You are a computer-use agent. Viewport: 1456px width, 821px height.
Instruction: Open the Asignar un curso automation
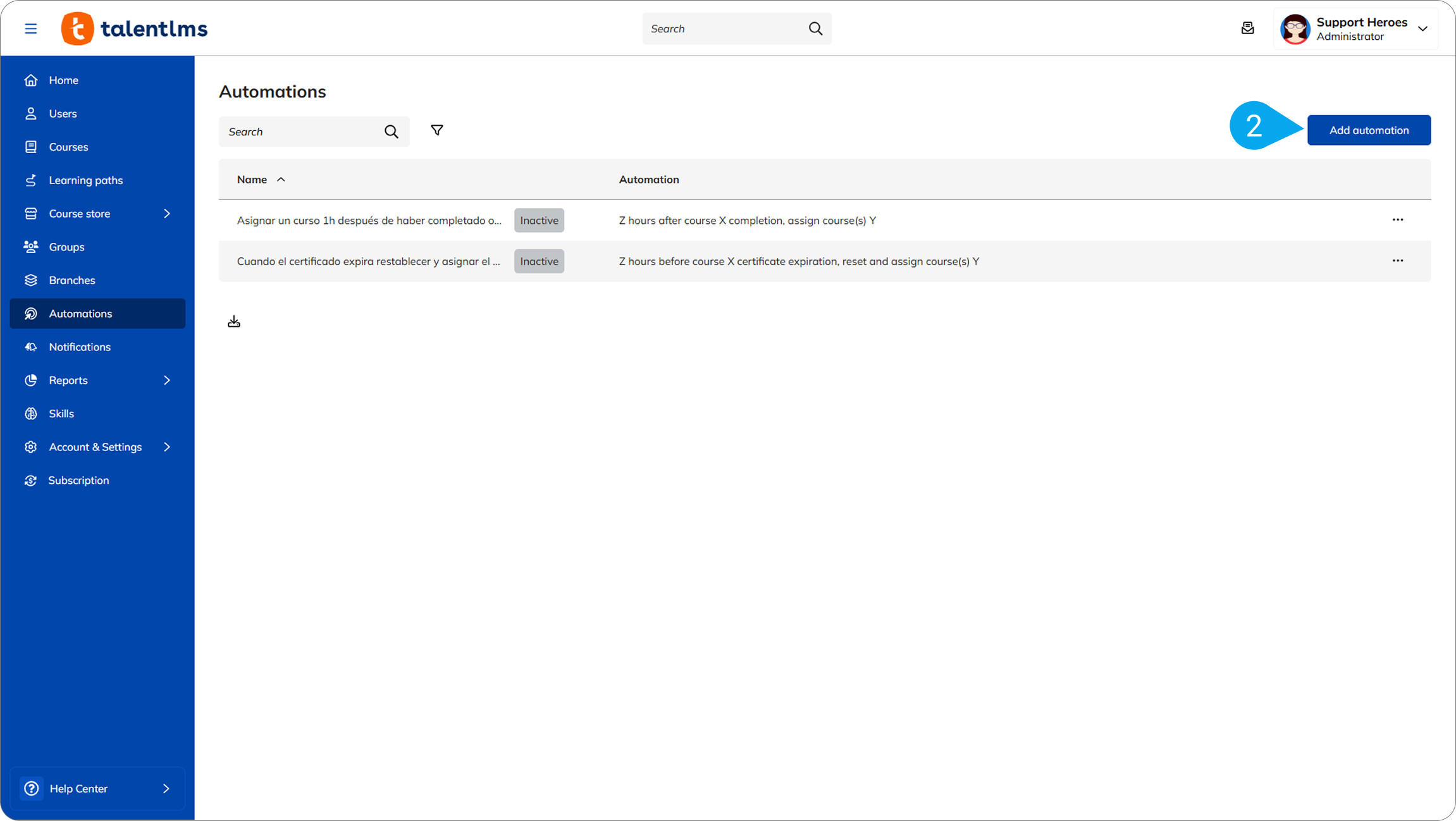click(369, 221)
